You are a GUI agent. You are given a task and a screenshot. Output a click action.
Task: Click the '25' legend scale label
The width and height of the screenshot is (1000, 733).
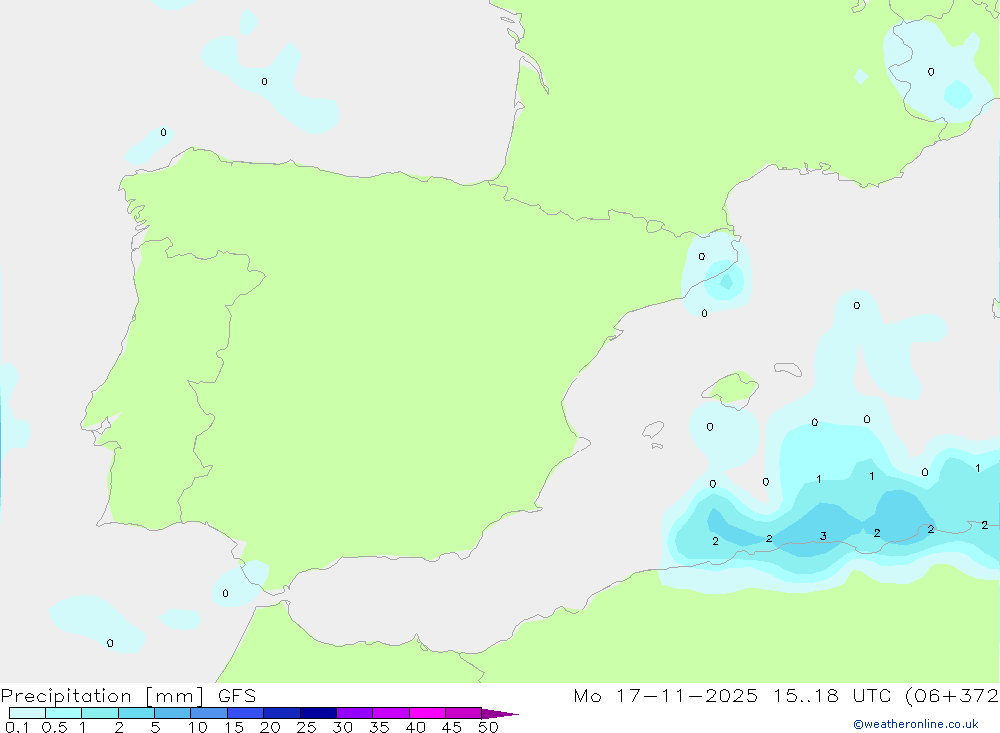pyautogui.click(x=306, y=727)
